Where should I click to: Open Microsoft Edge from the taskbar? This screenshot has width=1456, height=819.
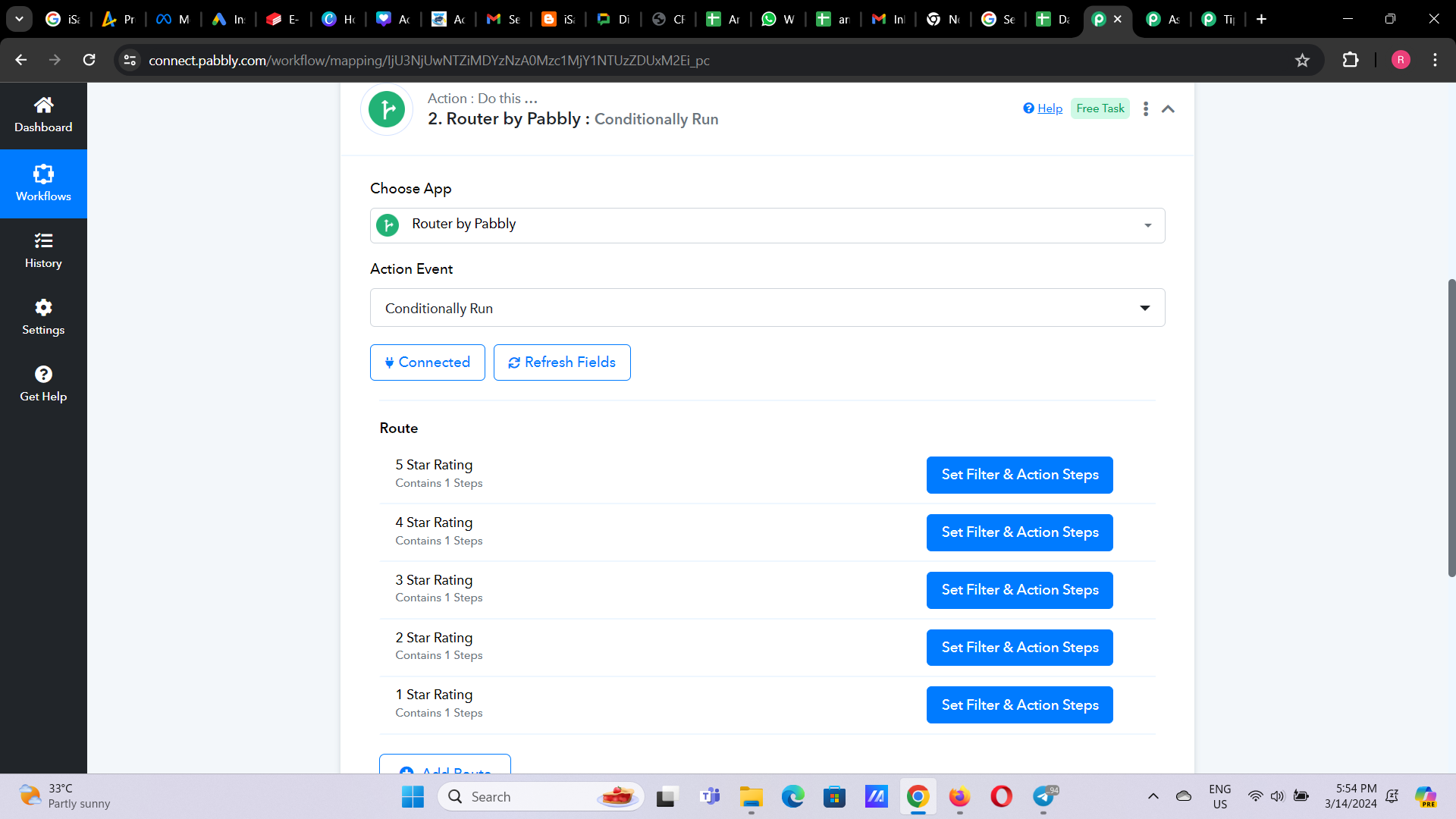click(793, 796)
